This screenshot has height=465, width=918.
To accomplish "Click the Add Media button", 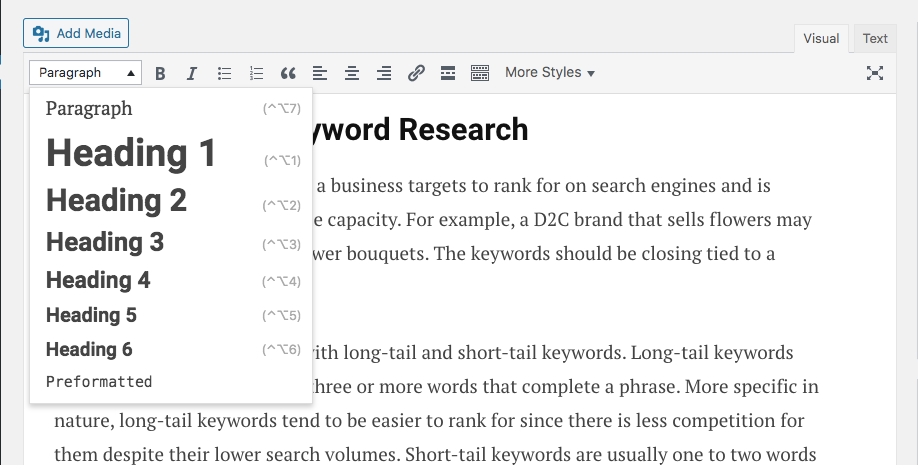I will point(76,33).
